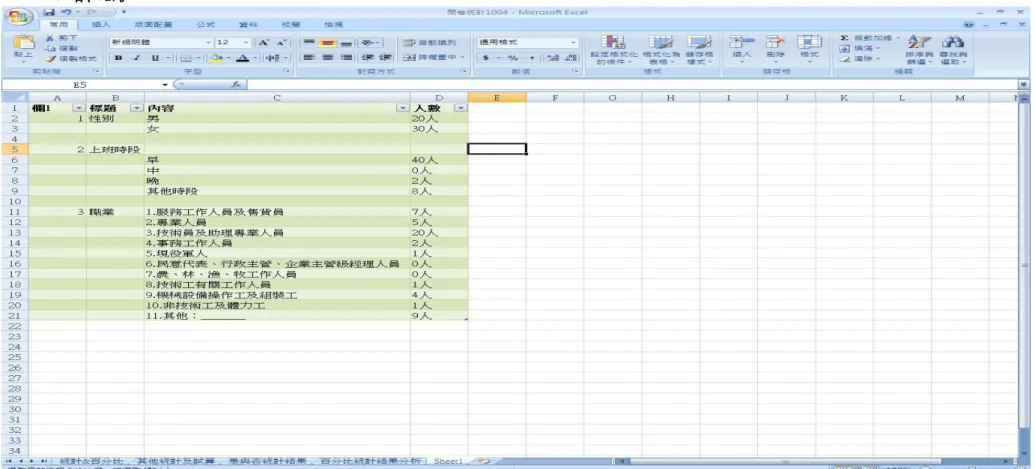Switch to 資料 ribbon tab

click(248, 24)
